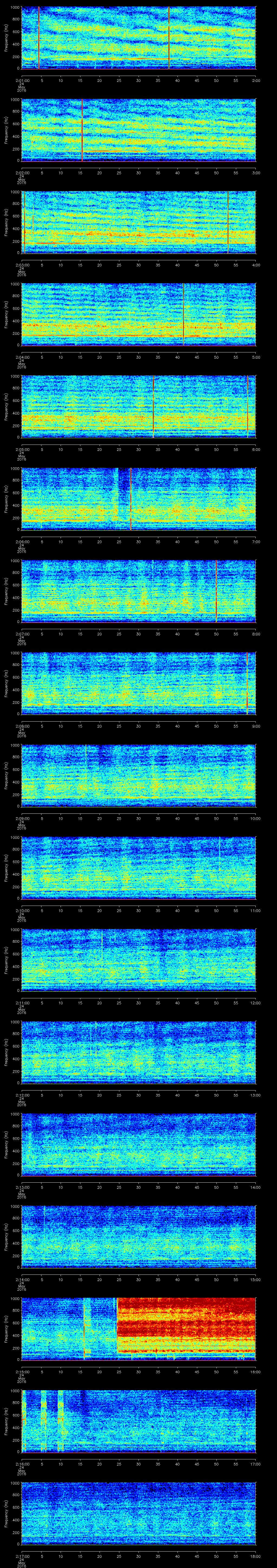The image size is (277, 1568).
Task: Click the "2:04:00" time axis label
Action: (x=22, y=357)
